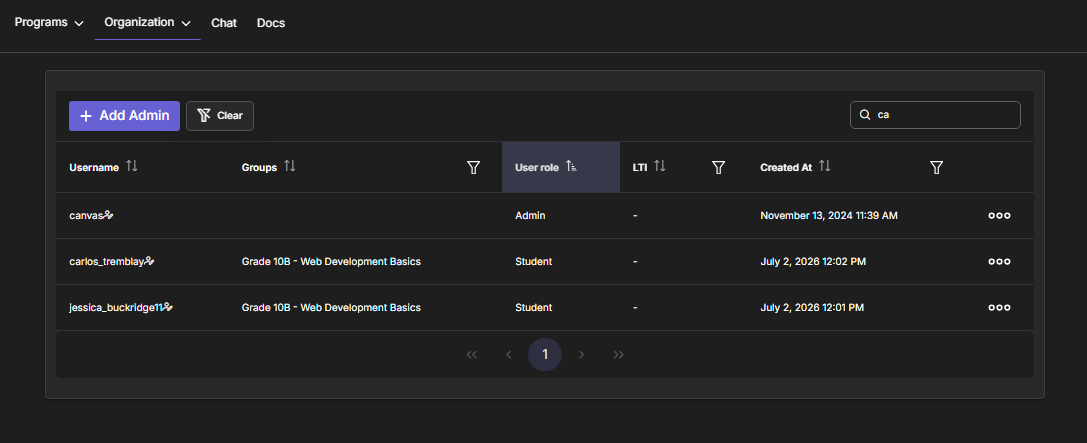Jump to the first page
Image resolution: width=1087 pixels, height=443 pixels.
coord(472,355)
